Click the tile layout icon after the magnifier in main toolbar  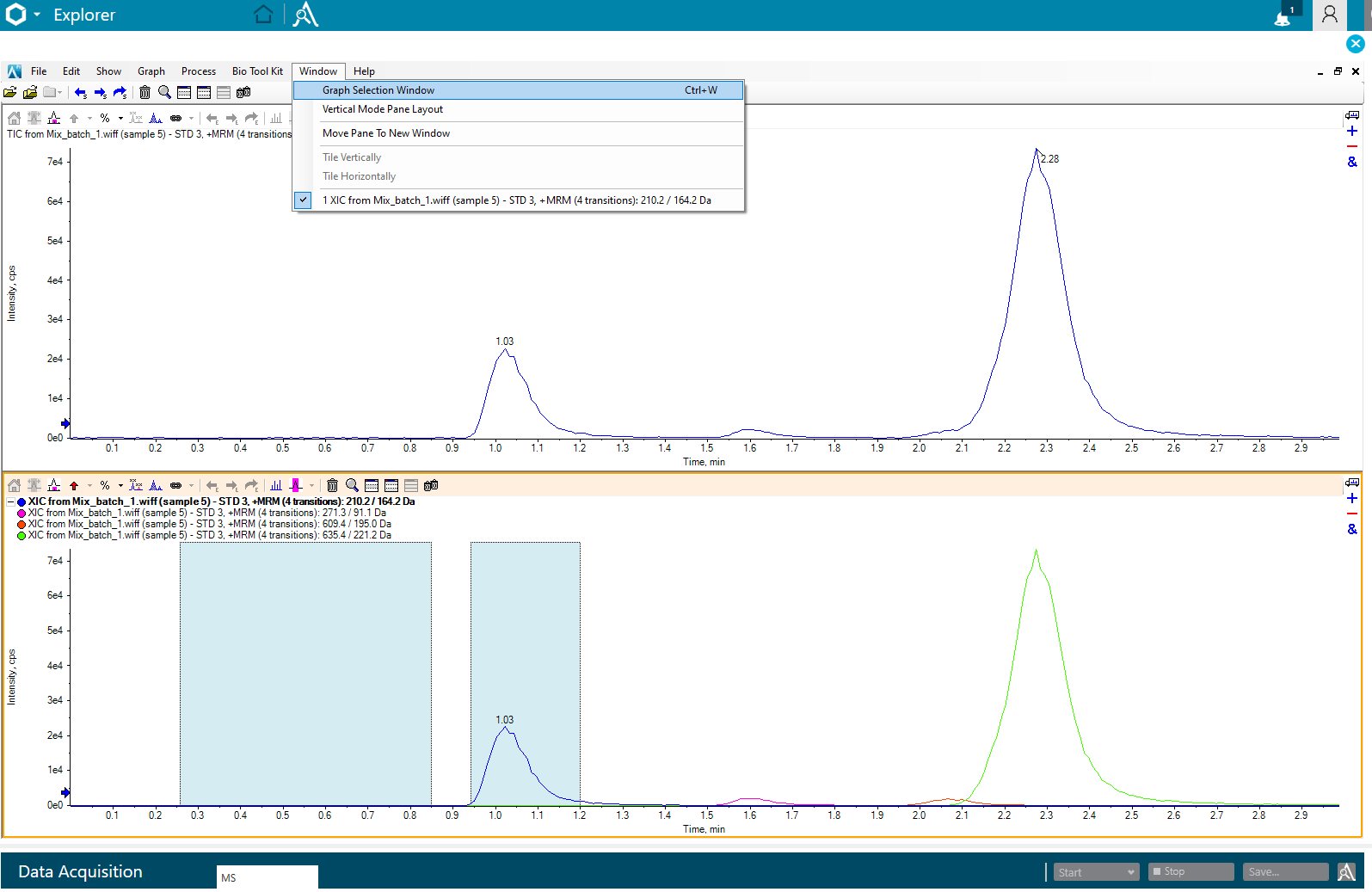pos(184,92)
